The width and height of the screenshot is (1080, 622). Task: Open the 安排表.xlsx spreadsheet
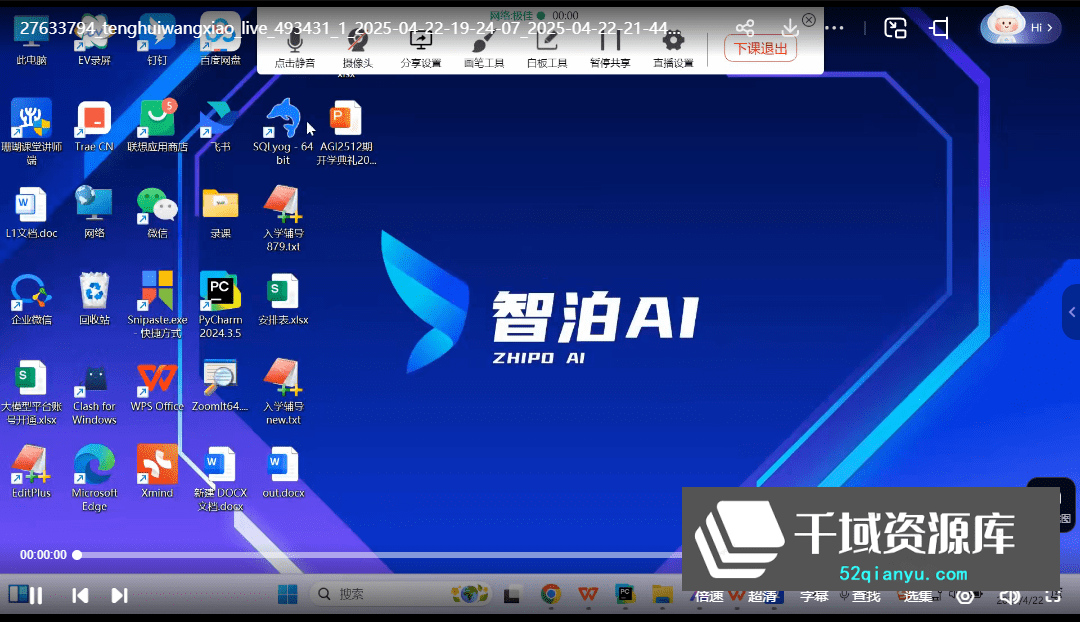point(283,300)
